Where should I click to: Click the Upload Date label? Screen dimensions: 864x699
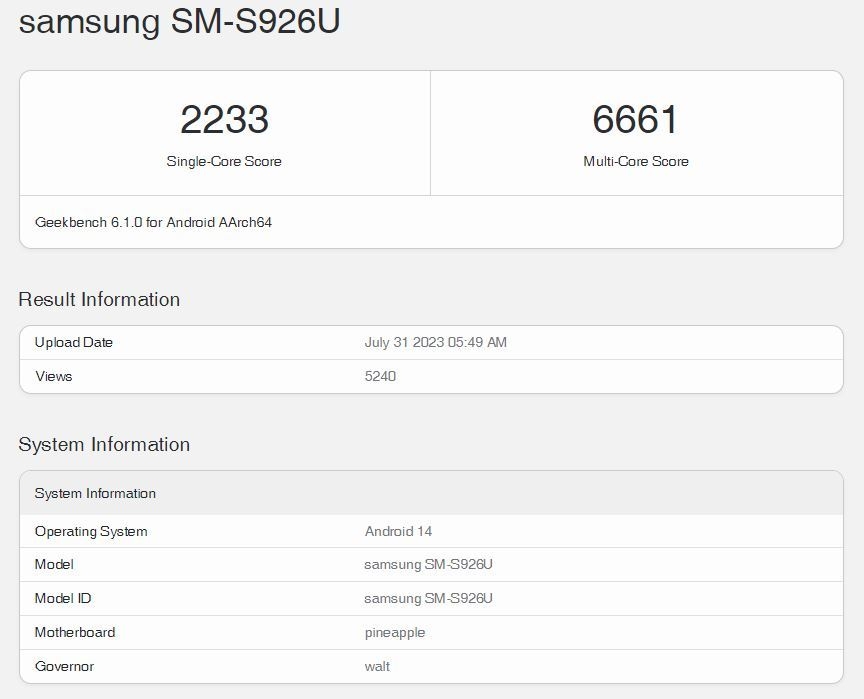click(x=74, y=343)
